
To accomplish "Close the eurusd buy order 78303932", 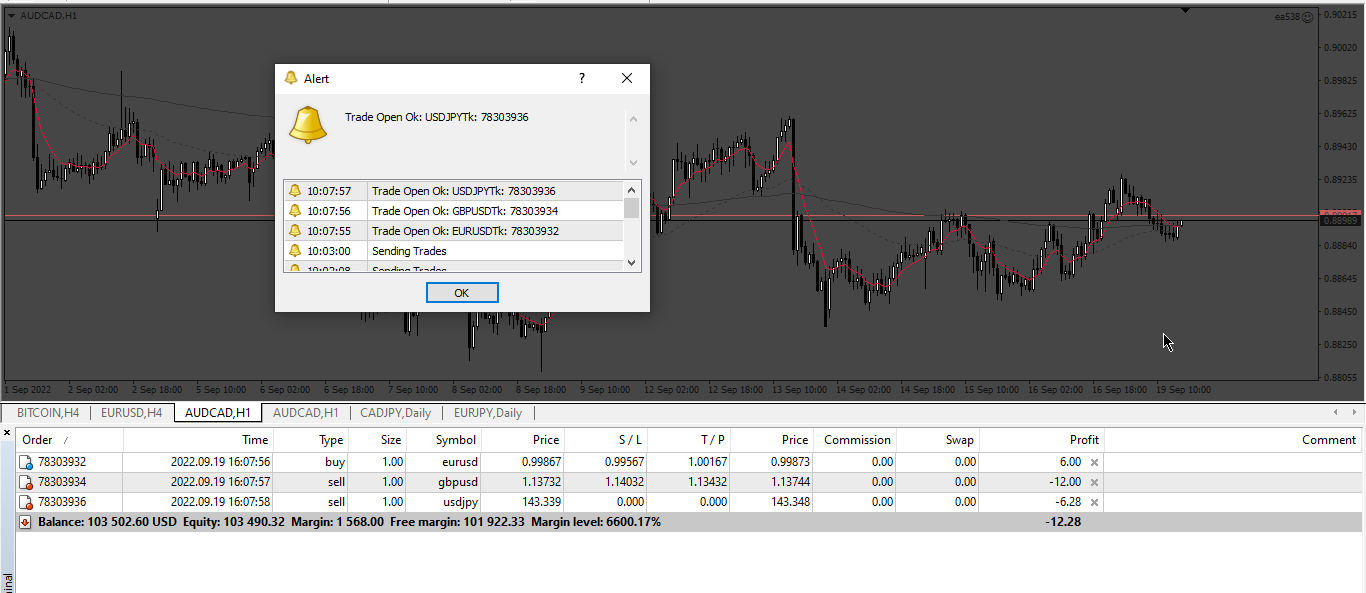I will click(1094, 462).
